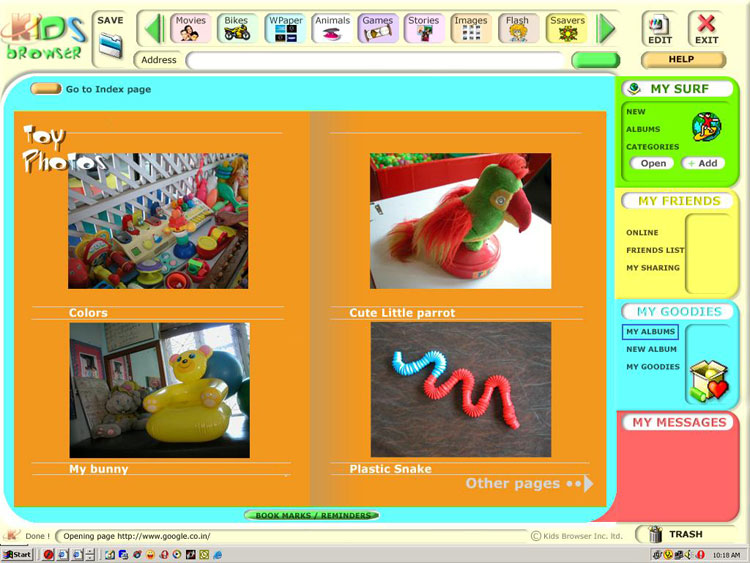Click the Edit icon
750x563 pixels.
point(659,28)
